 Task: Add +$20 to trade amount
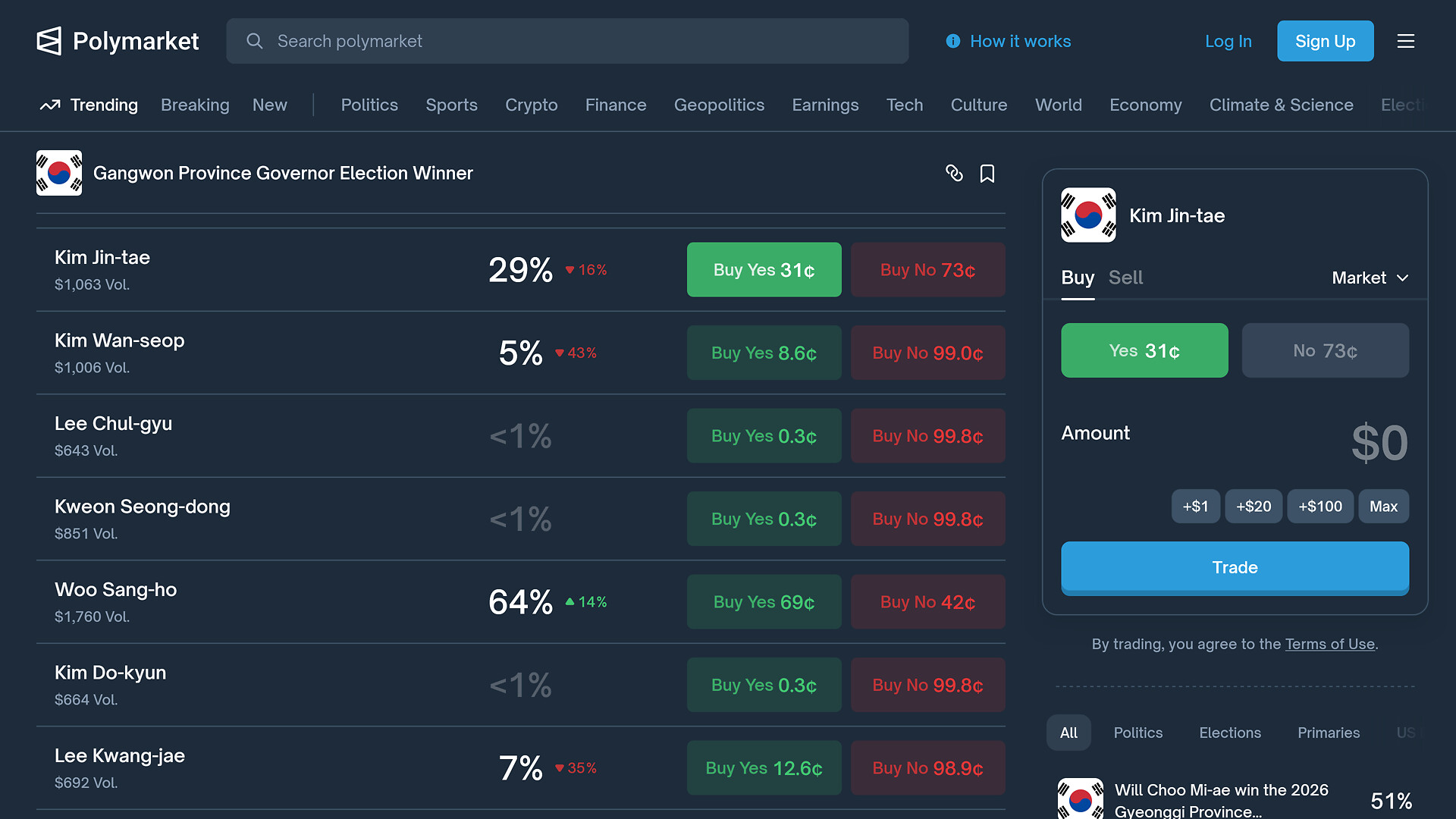[1253, 507]
